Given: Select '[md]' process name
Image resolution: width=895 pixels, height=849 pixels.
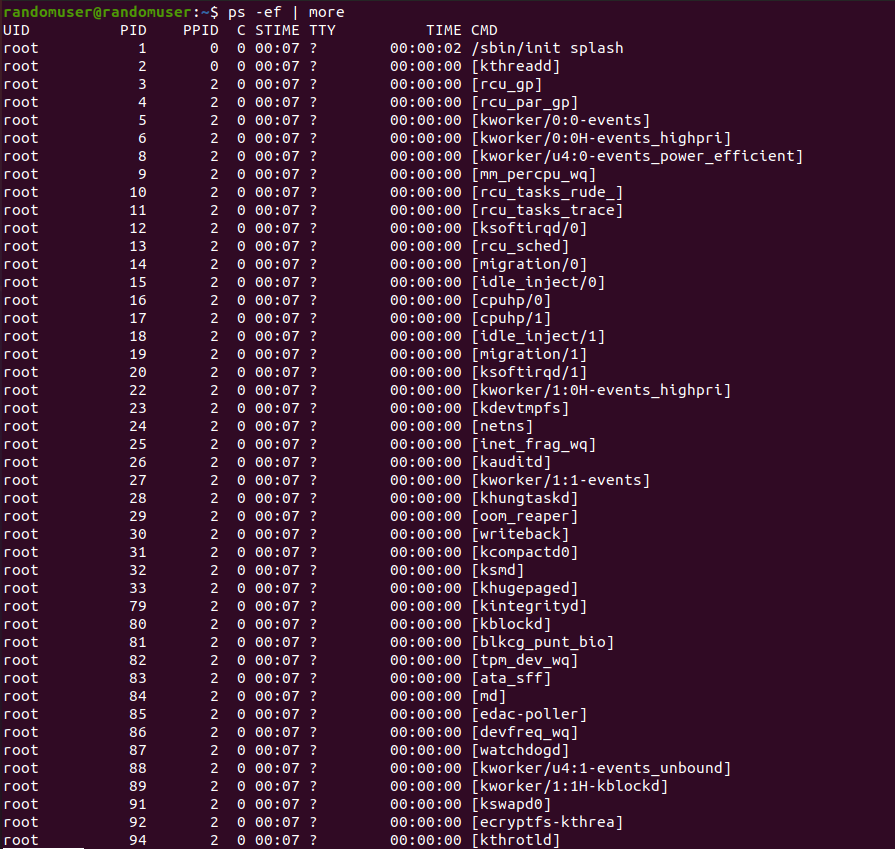Looking at the screenshot, I should click(489, 695).
